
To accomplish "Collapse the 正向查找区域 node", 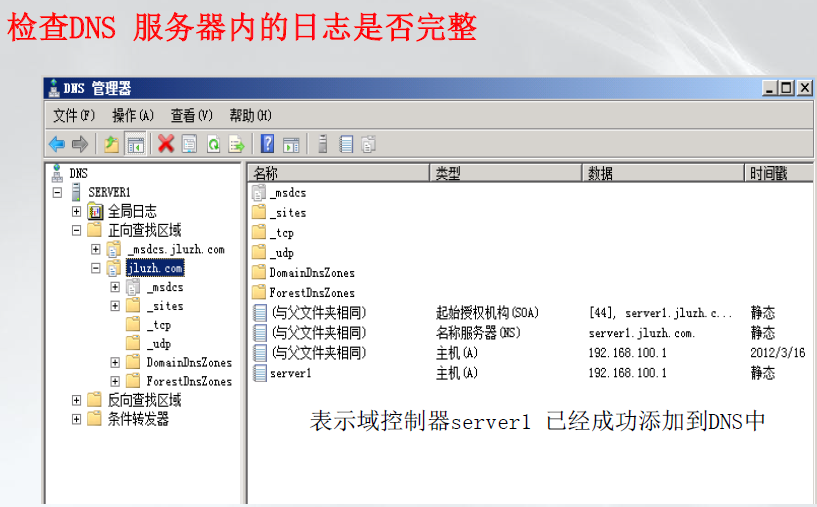I will click(77, 230).
